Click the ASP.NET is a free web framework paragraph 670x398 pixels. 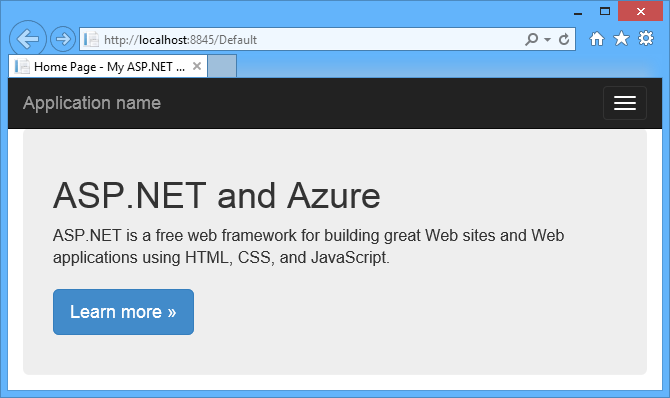(x=309, y=246)
